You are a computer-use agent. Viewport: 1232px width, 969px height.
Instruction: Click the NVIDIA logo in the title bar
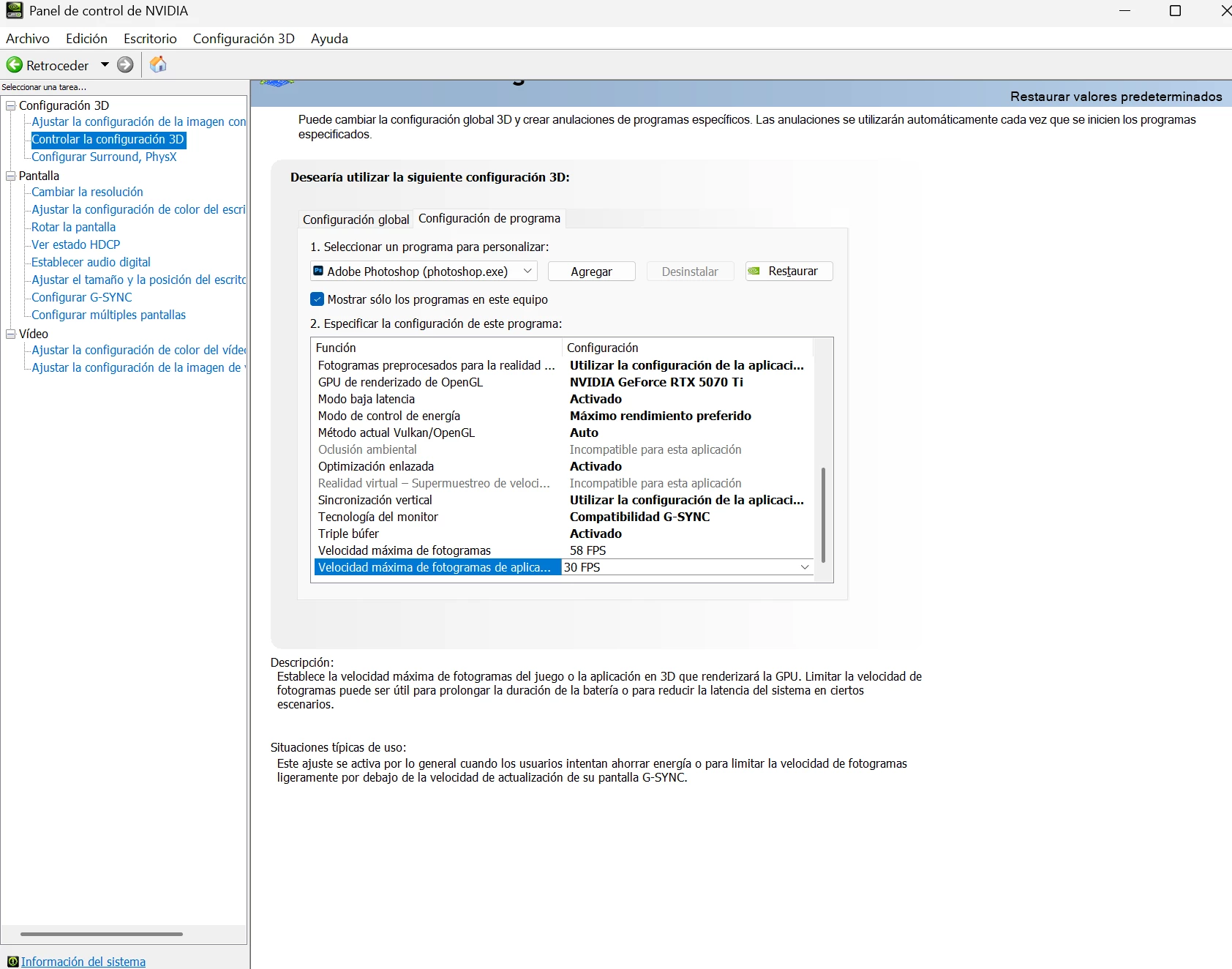click(x=14, y=10)
